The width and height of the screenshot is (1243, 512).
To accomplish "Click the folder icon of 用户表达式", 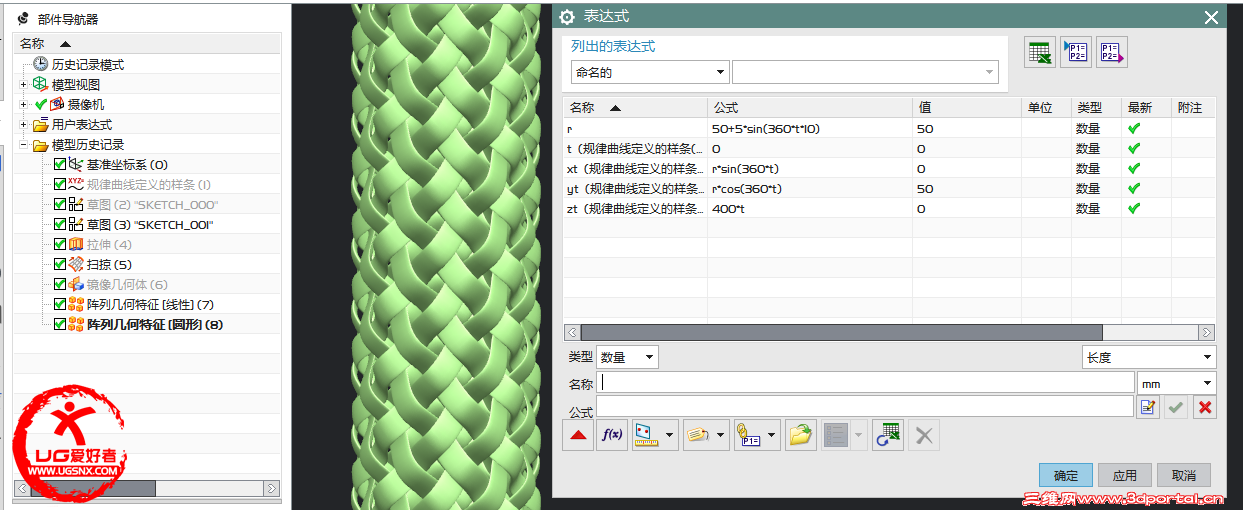I will click(40, 124).
